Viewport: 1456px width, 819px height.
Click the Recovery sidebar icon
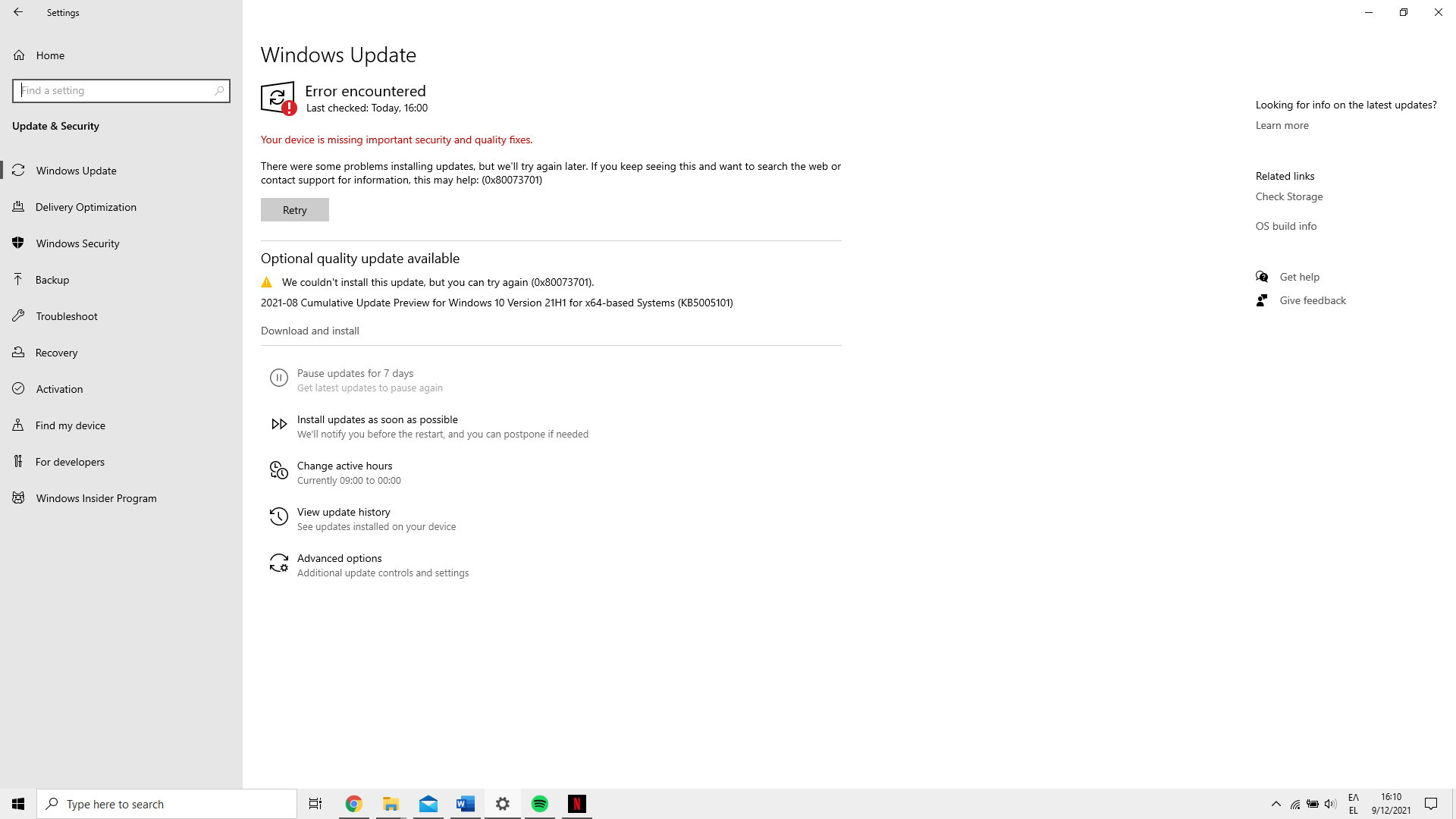pyautogui.click(x=18, y=353)
